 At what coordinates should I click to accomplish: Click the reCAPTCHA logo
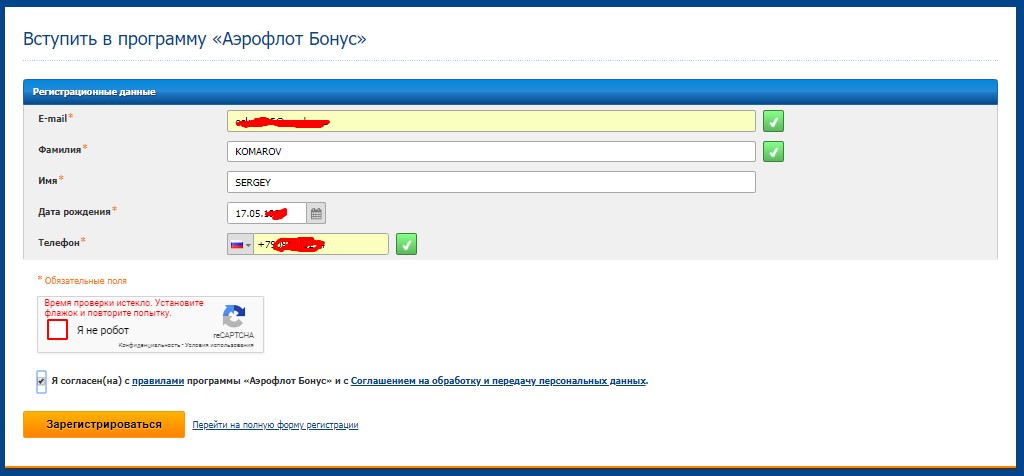point(233,317)
